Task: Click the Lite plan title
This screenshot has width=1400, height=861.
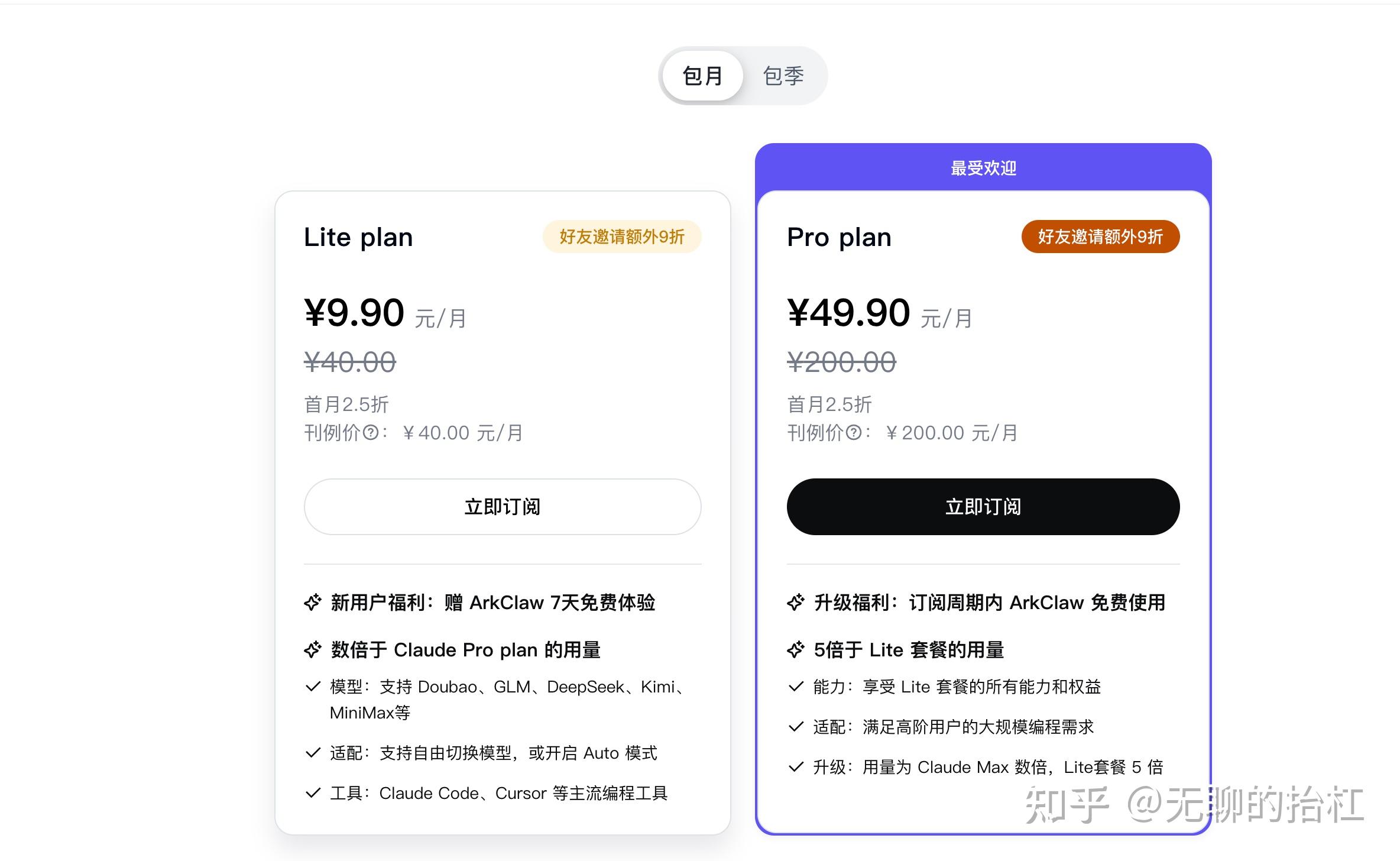Action: point(358,237)
